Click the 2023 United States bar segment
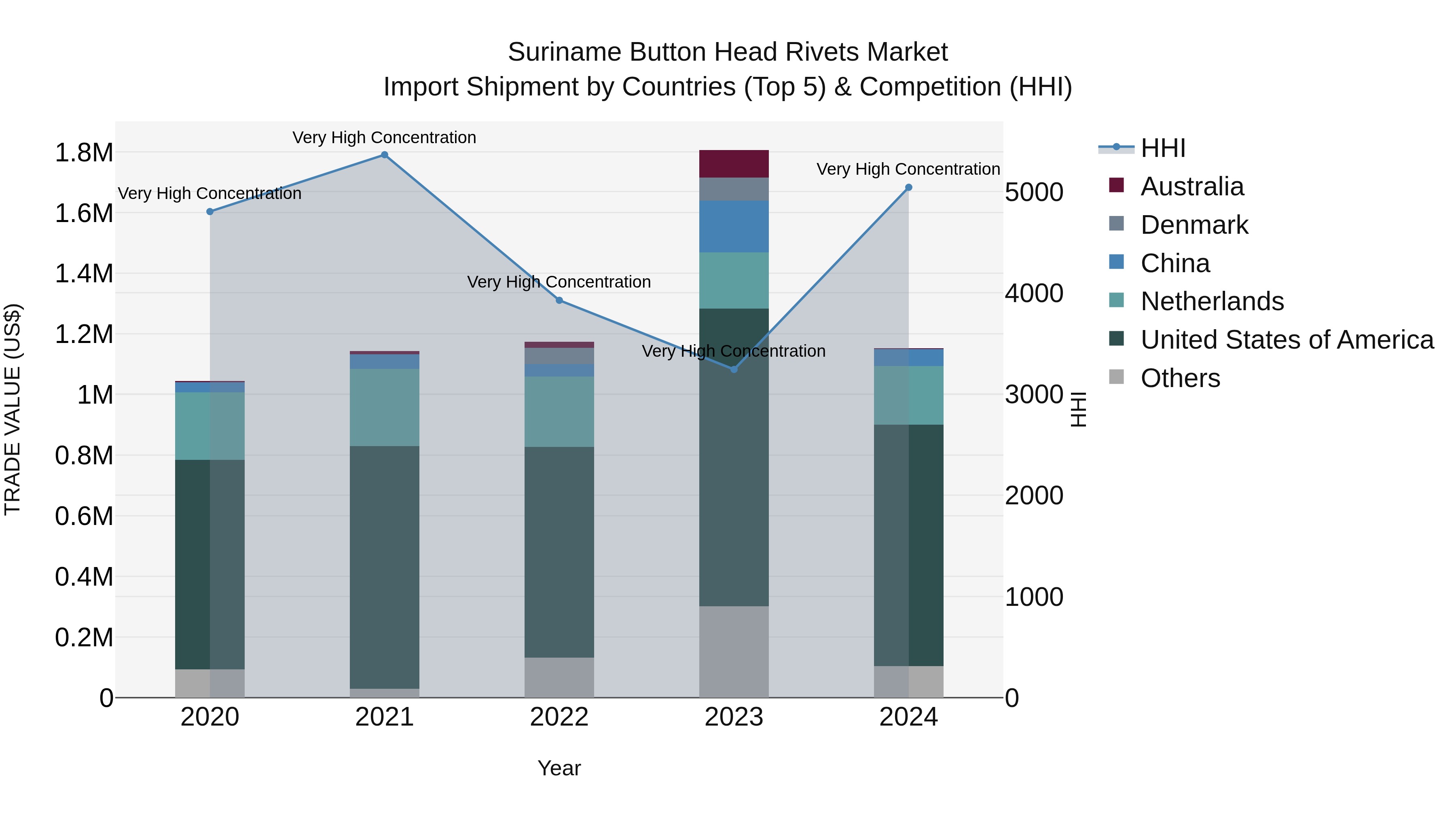Image resolution: width=1456 pixels, height=819 pixels. 734,457
